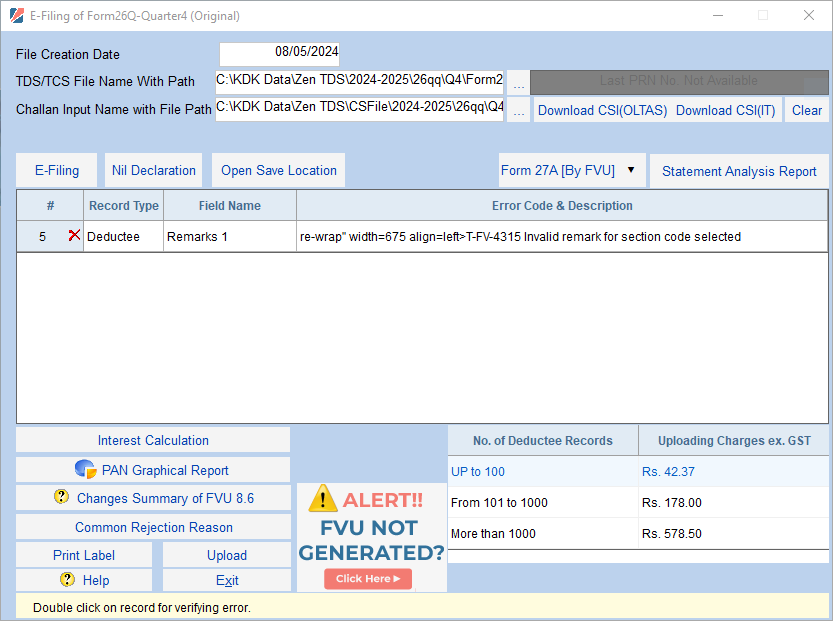This screenshot has height=621, width=833.
Task: Open the Form 27A [By FVU] dropdown
Action: click(x=572, y=171)
